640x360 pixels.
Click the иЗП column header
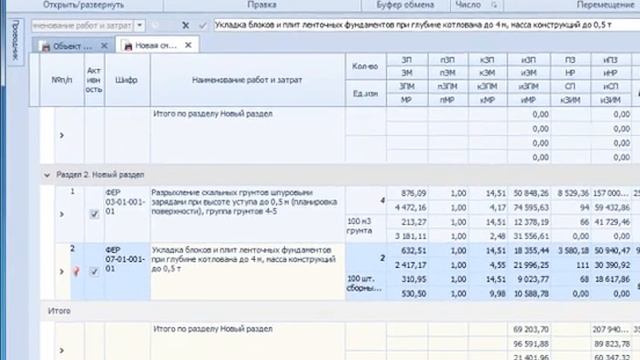[x=529, y=60]
